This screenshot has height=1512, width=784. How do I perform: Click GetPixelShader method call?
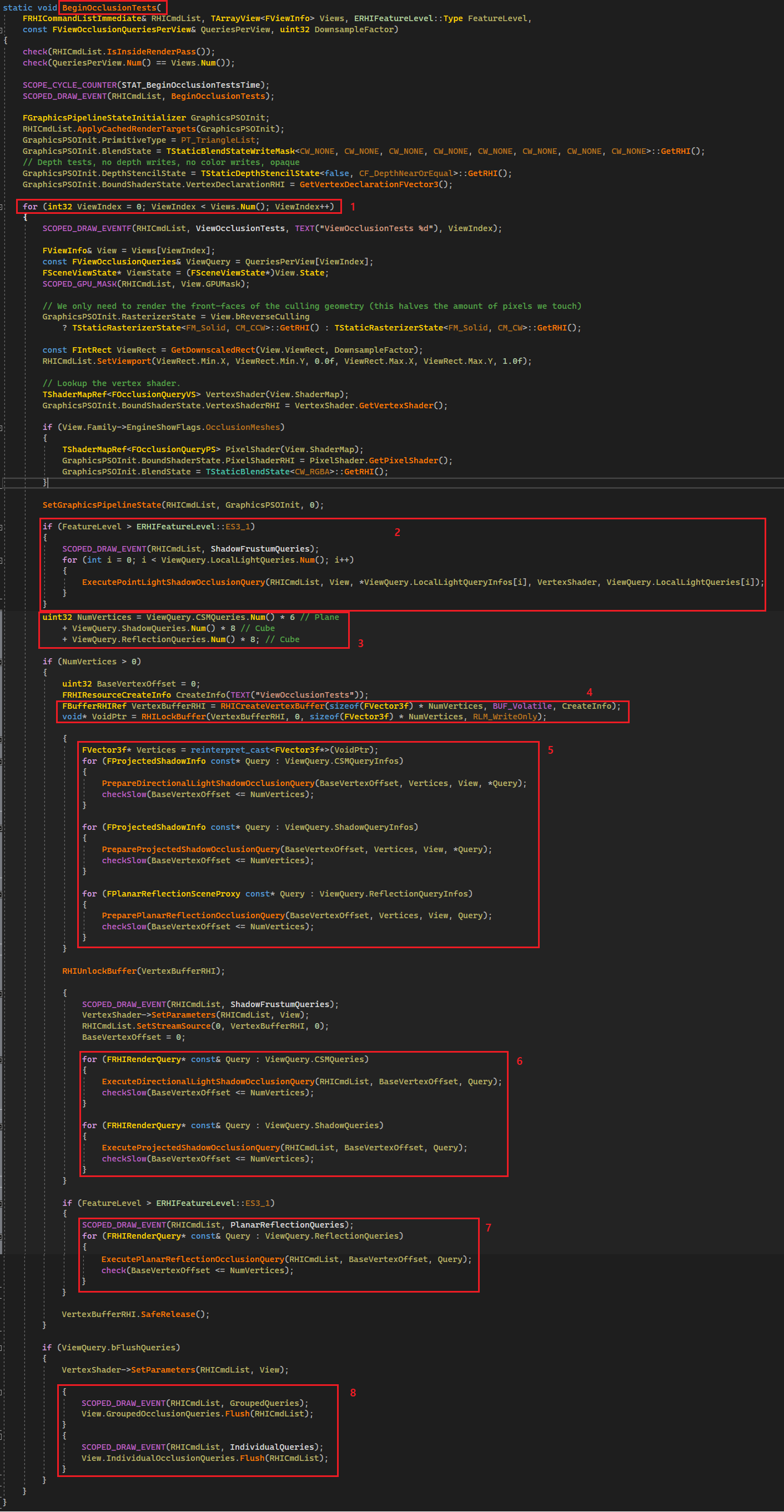pyautogui.click(x=404, y=462)
